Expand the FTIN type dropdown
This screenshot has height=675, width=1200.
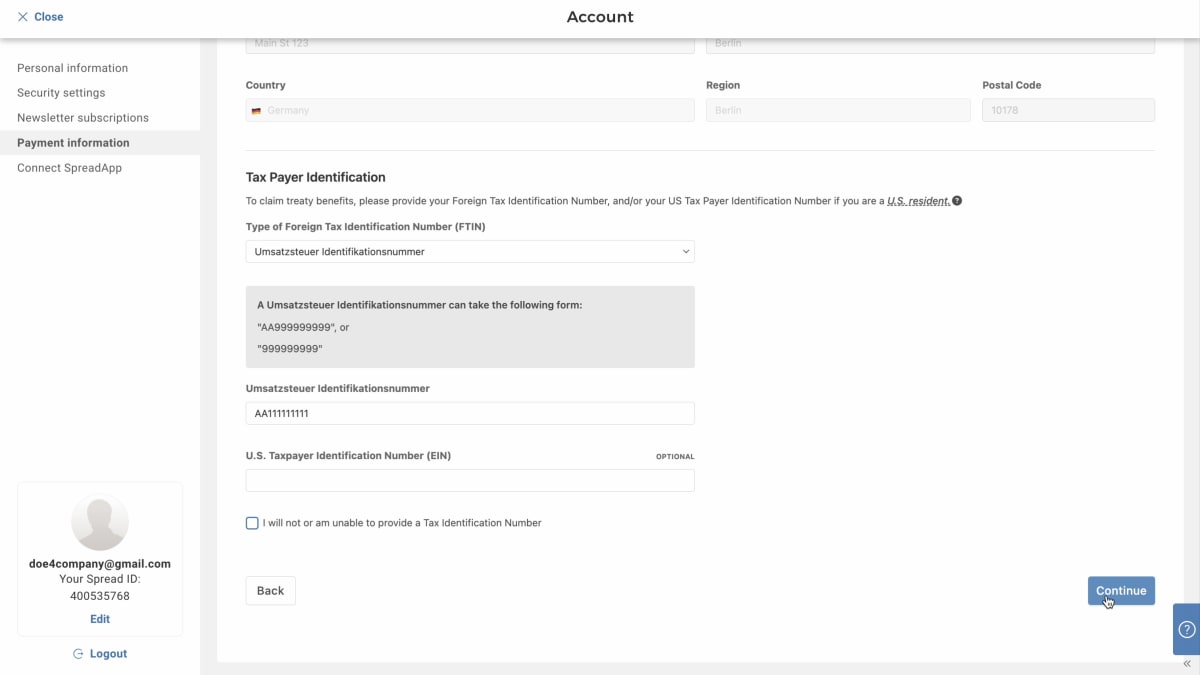470,252
